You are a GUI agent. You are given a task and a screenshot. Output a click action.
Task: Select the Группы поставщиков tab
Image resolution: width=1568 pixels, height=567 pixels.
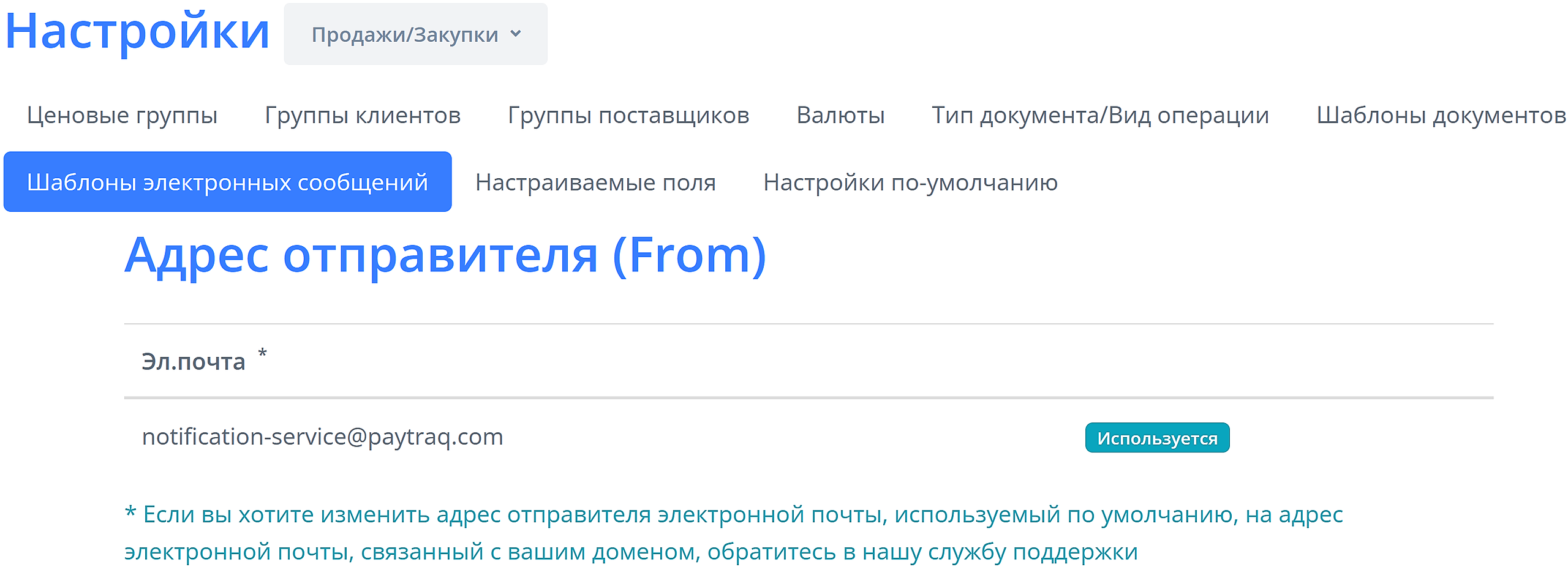pyautogui.click(x=628, y=115)
